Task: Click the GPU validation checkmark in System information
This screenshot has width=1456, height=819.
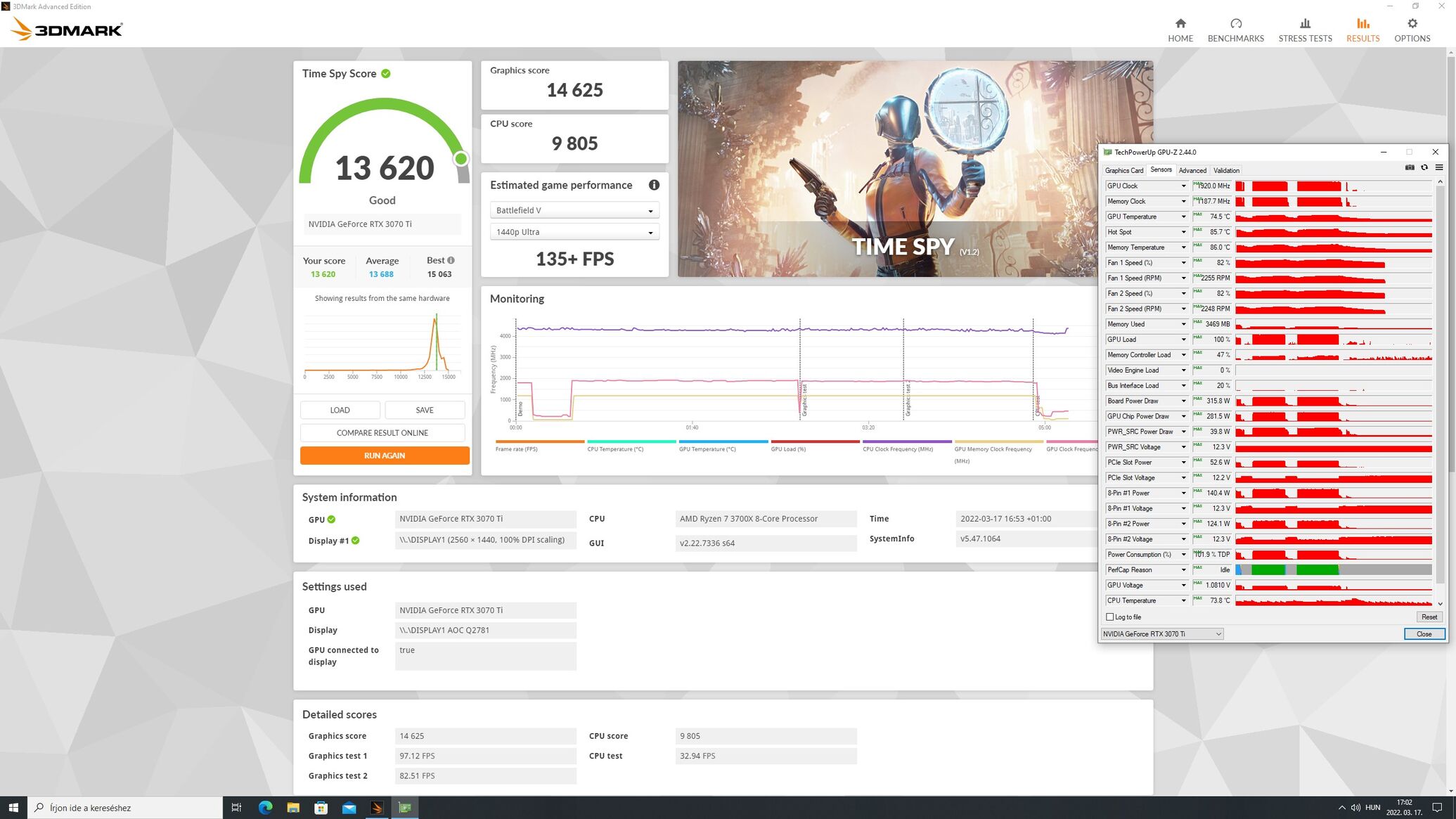Action: (331, 520)
